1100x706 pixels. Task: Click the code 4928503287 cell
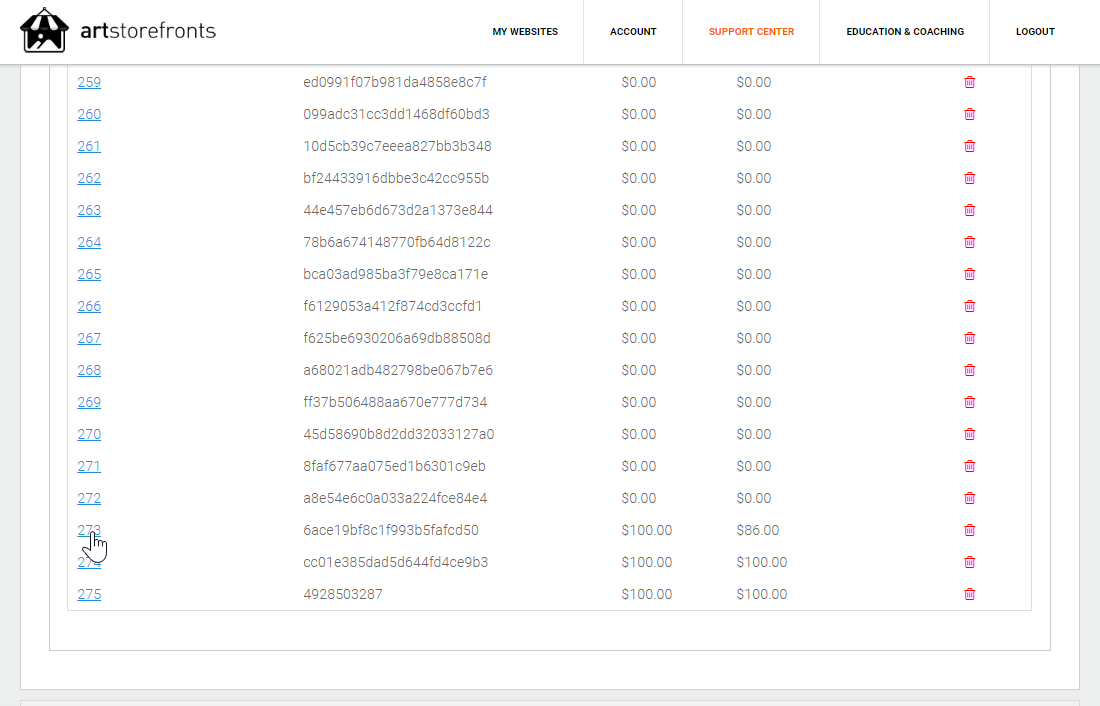click(x=342, y=594)
